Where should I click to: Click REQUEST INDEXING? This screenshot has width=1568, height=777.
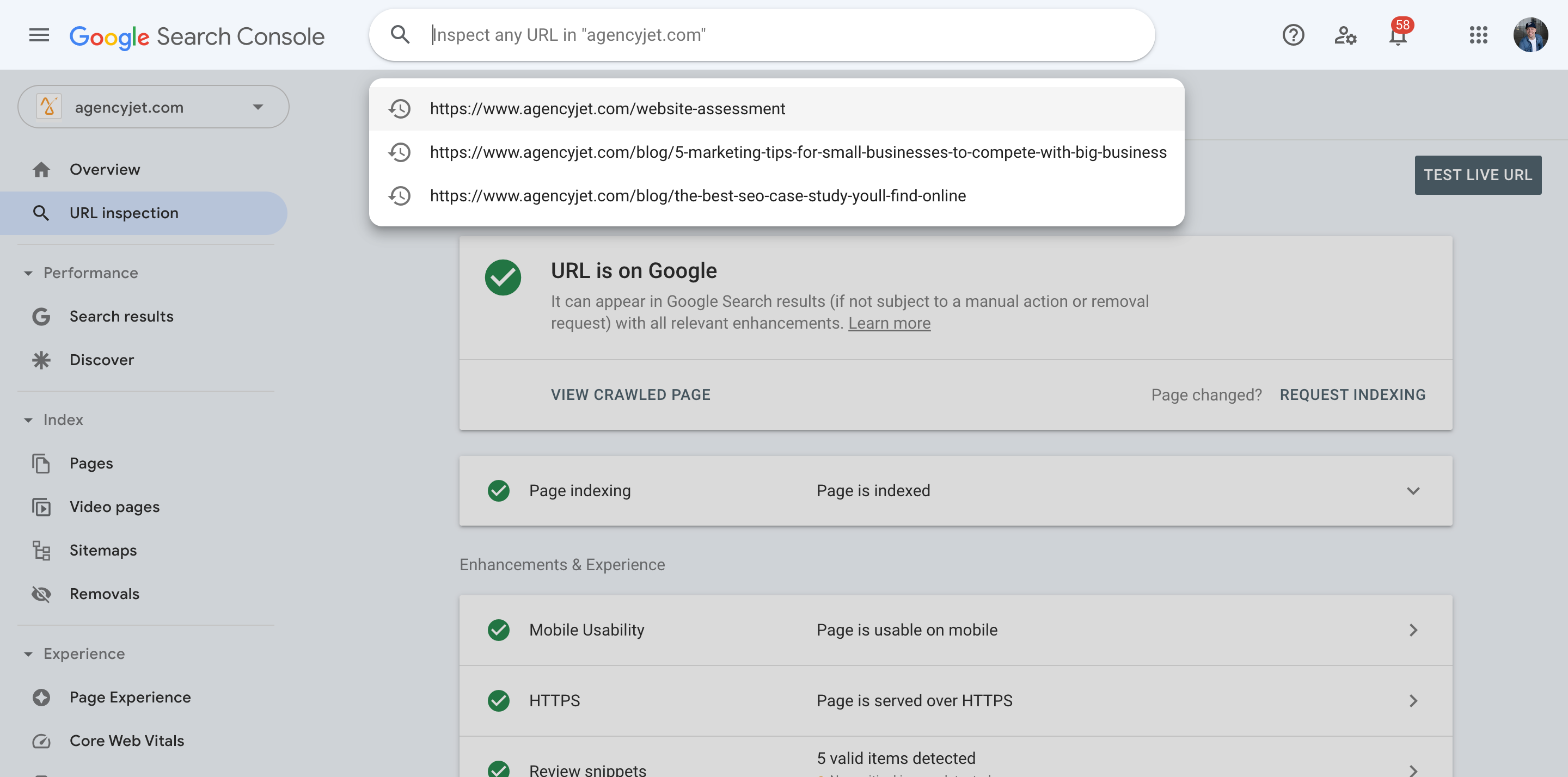click(x=1352, y=395)
